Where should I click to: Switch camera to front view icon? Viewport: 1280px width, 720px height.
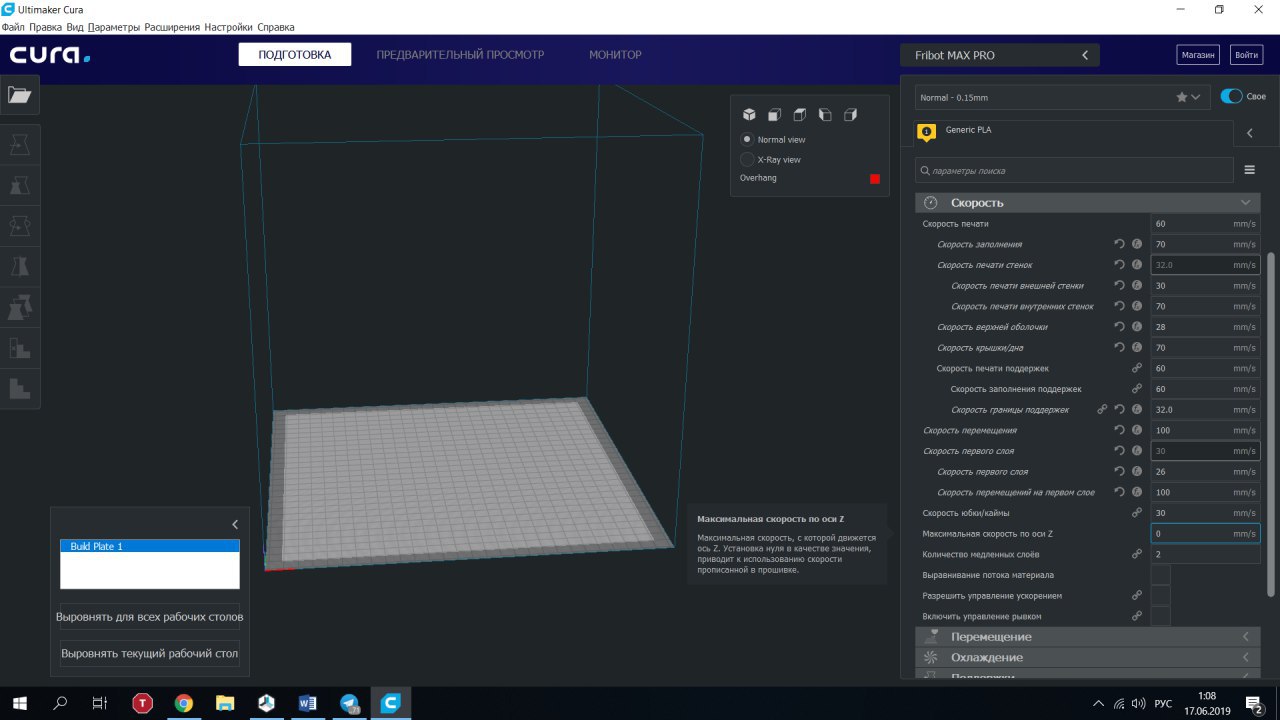point(774,115)
